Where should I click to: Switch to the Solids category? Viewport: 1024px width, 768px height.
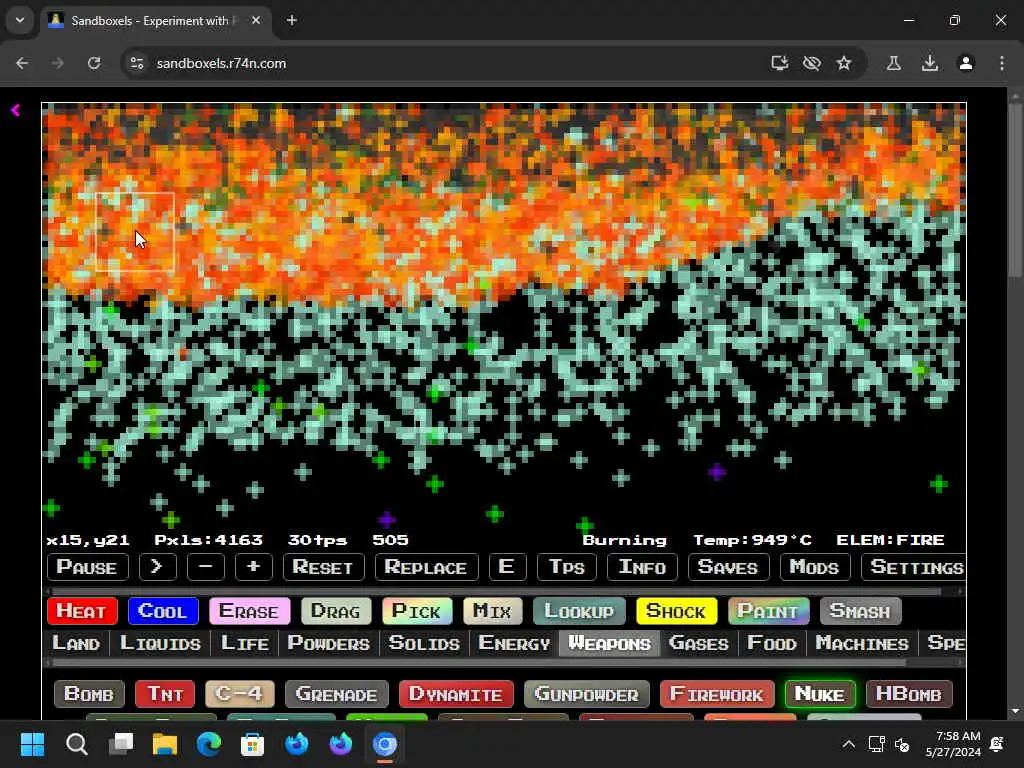[424, 643]
